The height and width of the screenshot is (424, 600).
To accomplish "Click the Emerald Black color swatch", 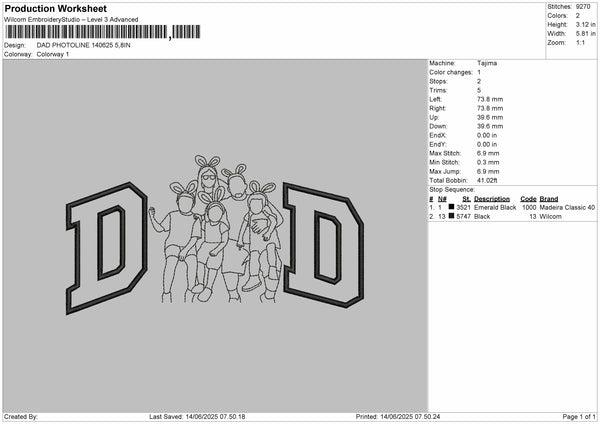I will click(x=452, y=207).
